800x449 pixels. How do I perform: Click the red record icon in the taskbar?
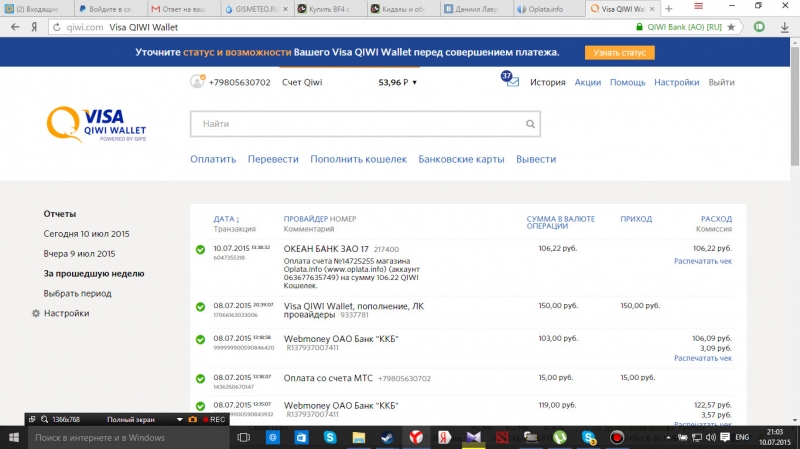[x=617, y=438]
